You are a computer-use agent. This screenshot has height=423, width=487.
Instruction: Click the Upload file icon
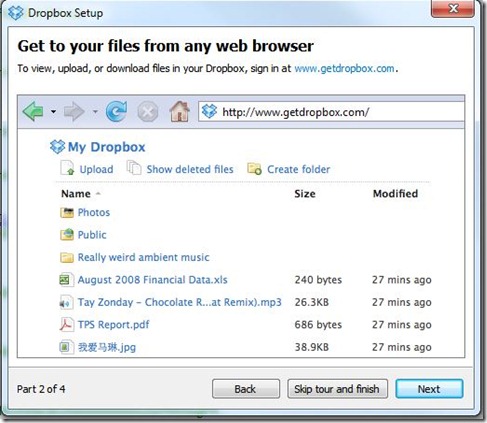tap(68, 168)
